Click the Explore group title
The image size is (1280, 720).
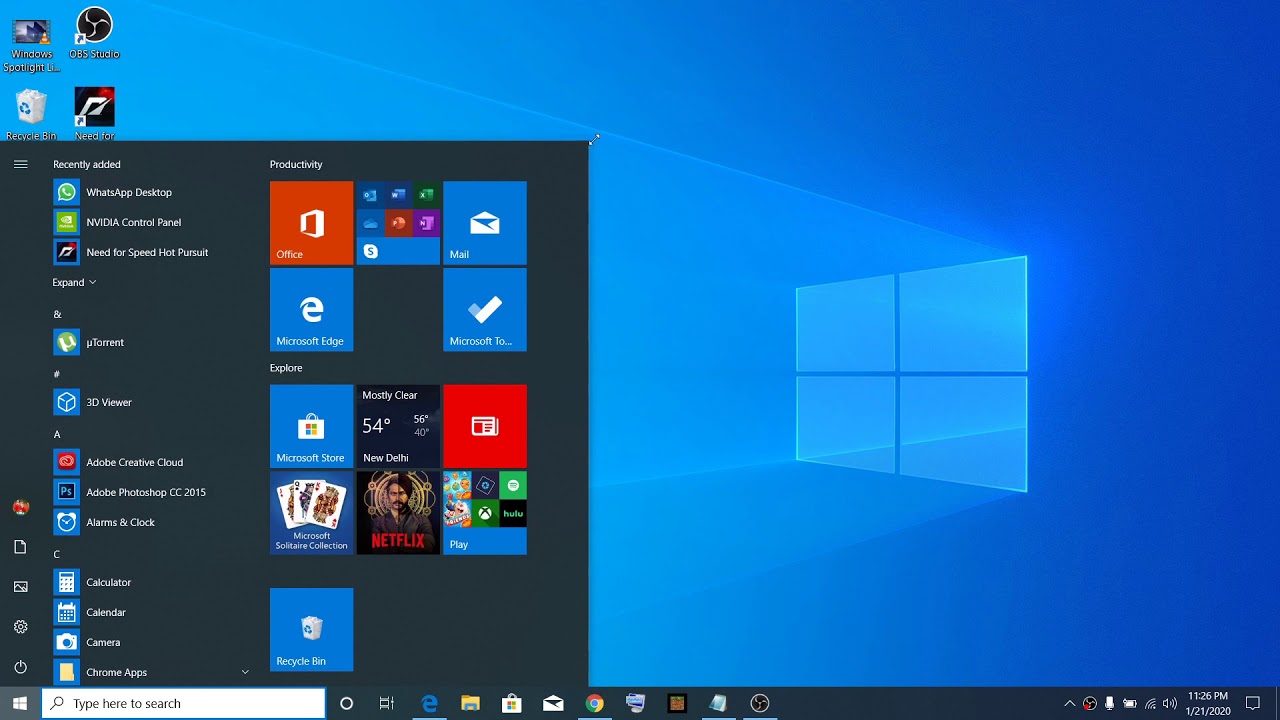point(286,368)
